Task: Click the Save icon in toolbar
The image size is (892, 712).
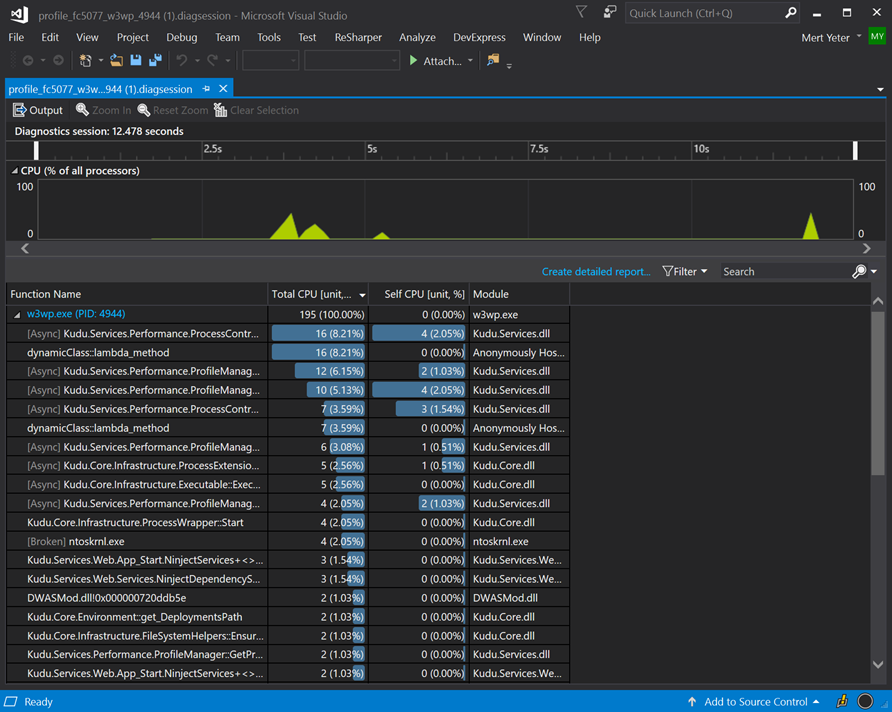Action: pyautogui.click(x=136, y=60)
